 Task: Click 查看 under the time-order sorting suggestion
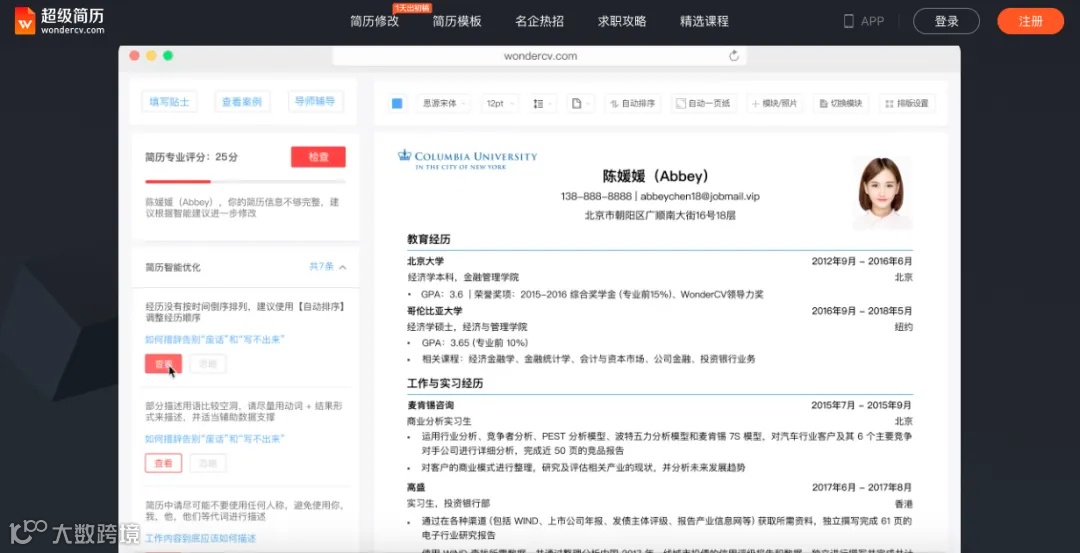point(163,364)
